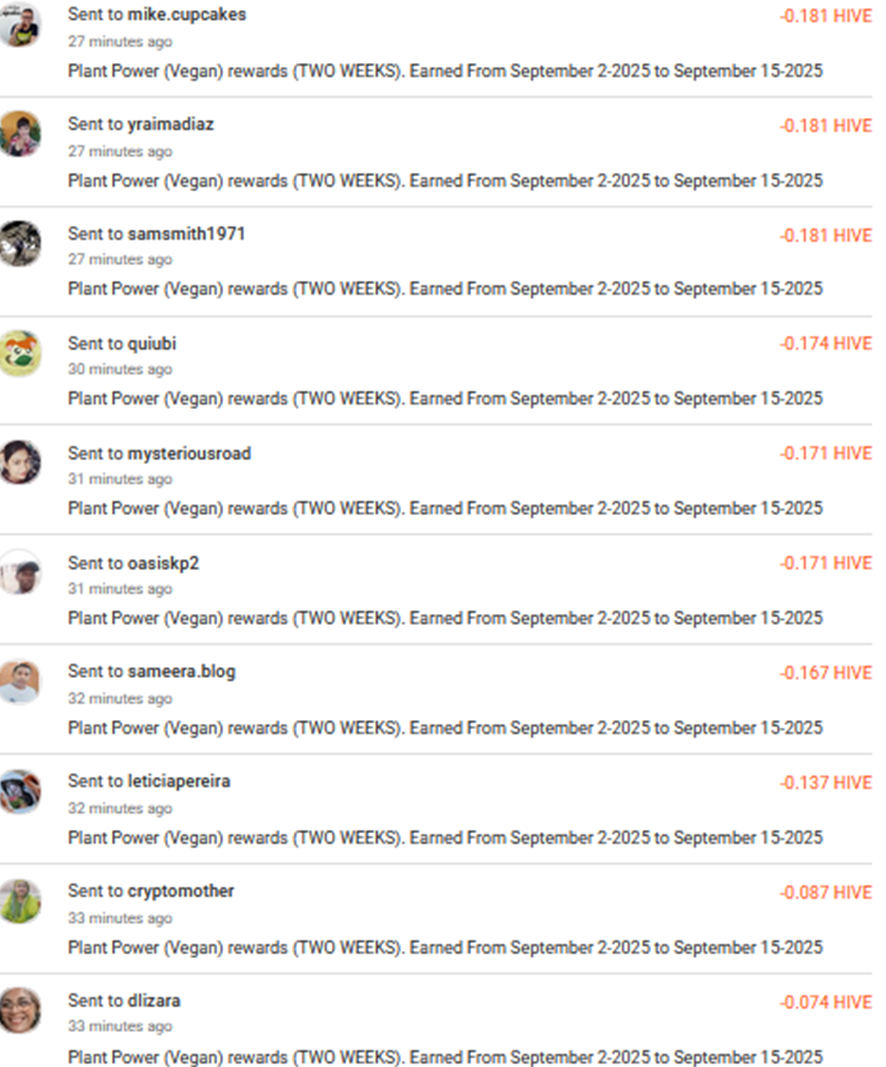Click leticiapereira transfer memo text
This screenshot has width=886, height=1067.
click(x=445, y=837)
